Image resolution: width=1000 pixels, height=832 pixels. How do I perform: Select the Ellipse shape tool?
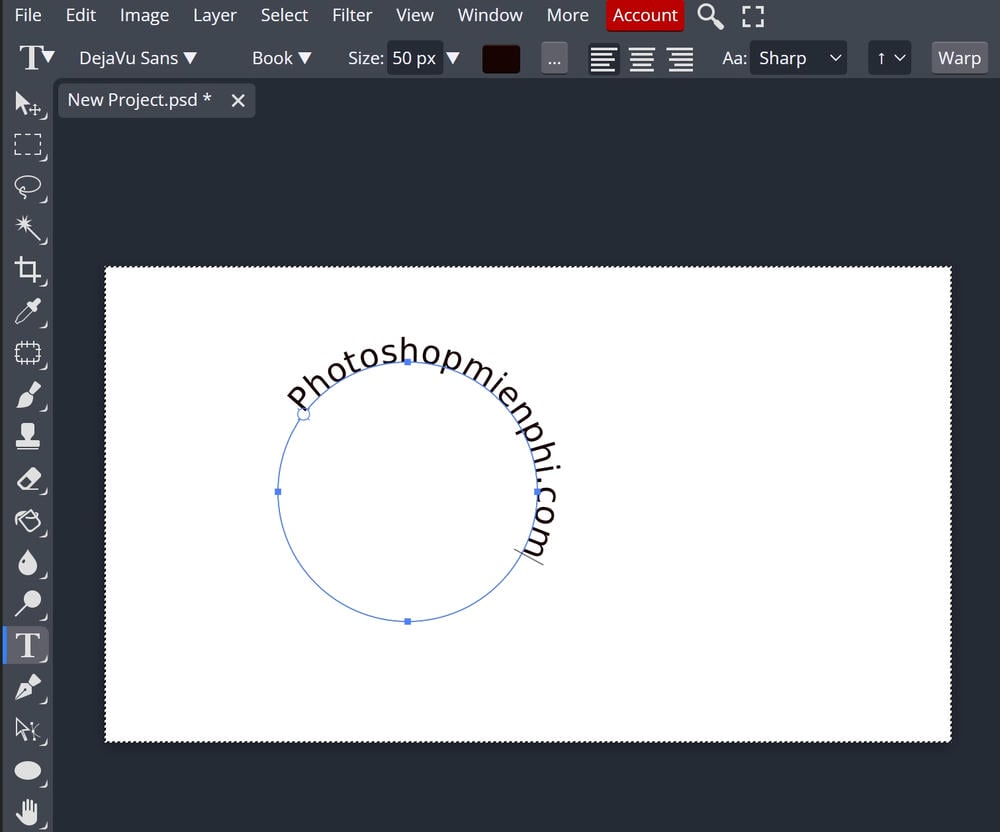[27, 771]
